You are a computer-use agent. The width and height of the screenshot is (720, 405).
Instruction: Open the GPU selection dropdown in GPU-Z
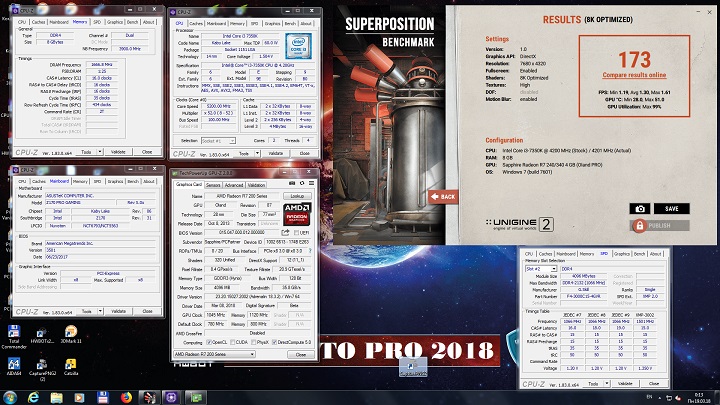coord(214,354)
